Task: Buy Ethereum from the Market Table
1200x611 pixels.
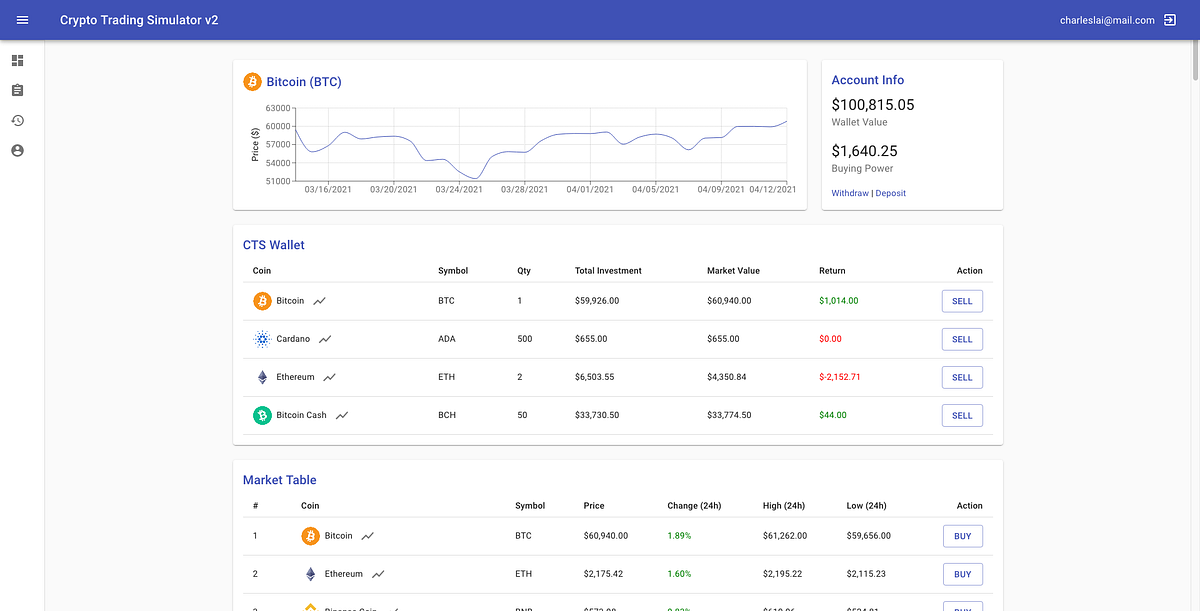Action: click(x=962, y=573)
